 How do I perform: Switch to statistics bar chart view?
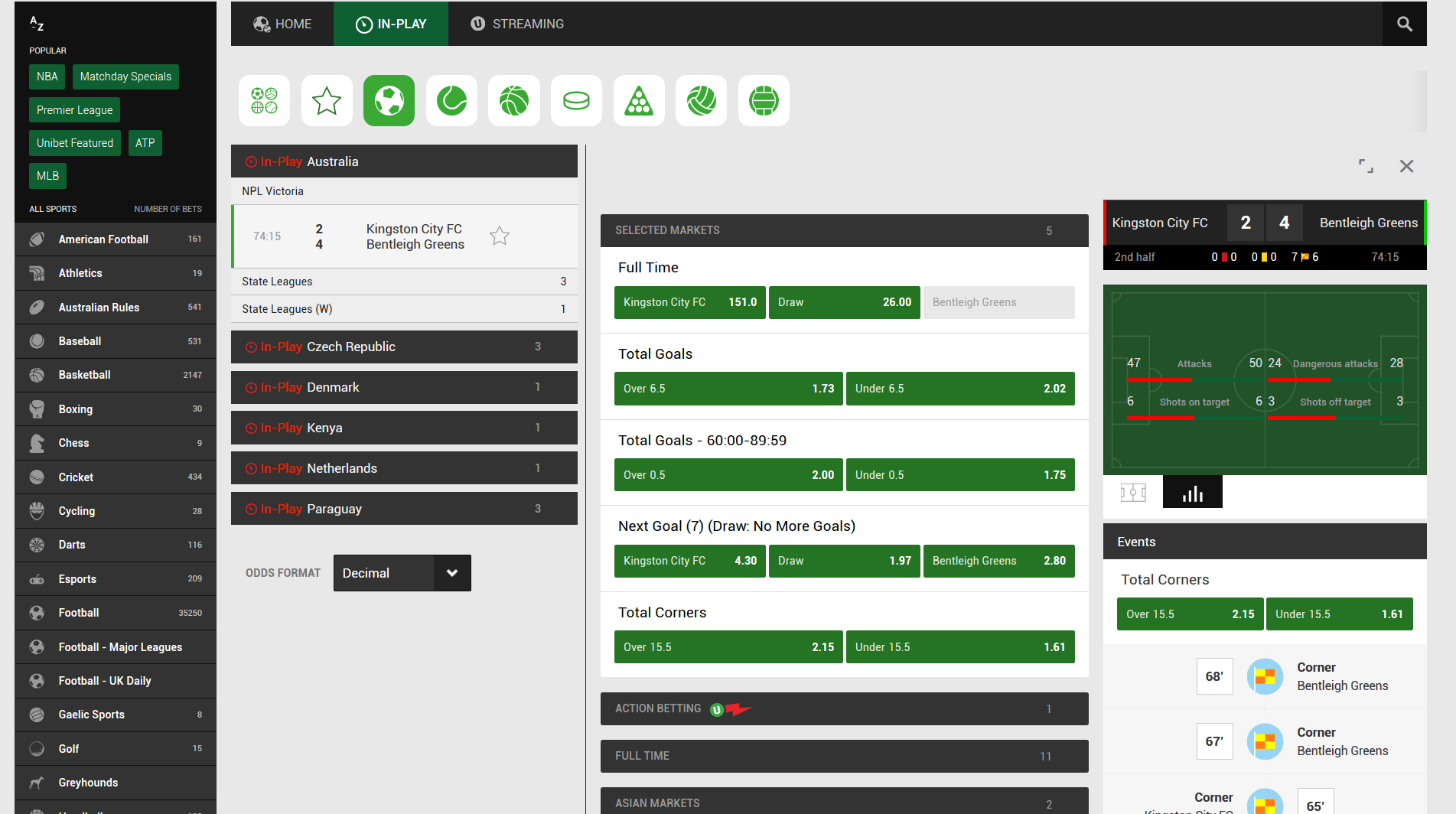coord(1192,492)
